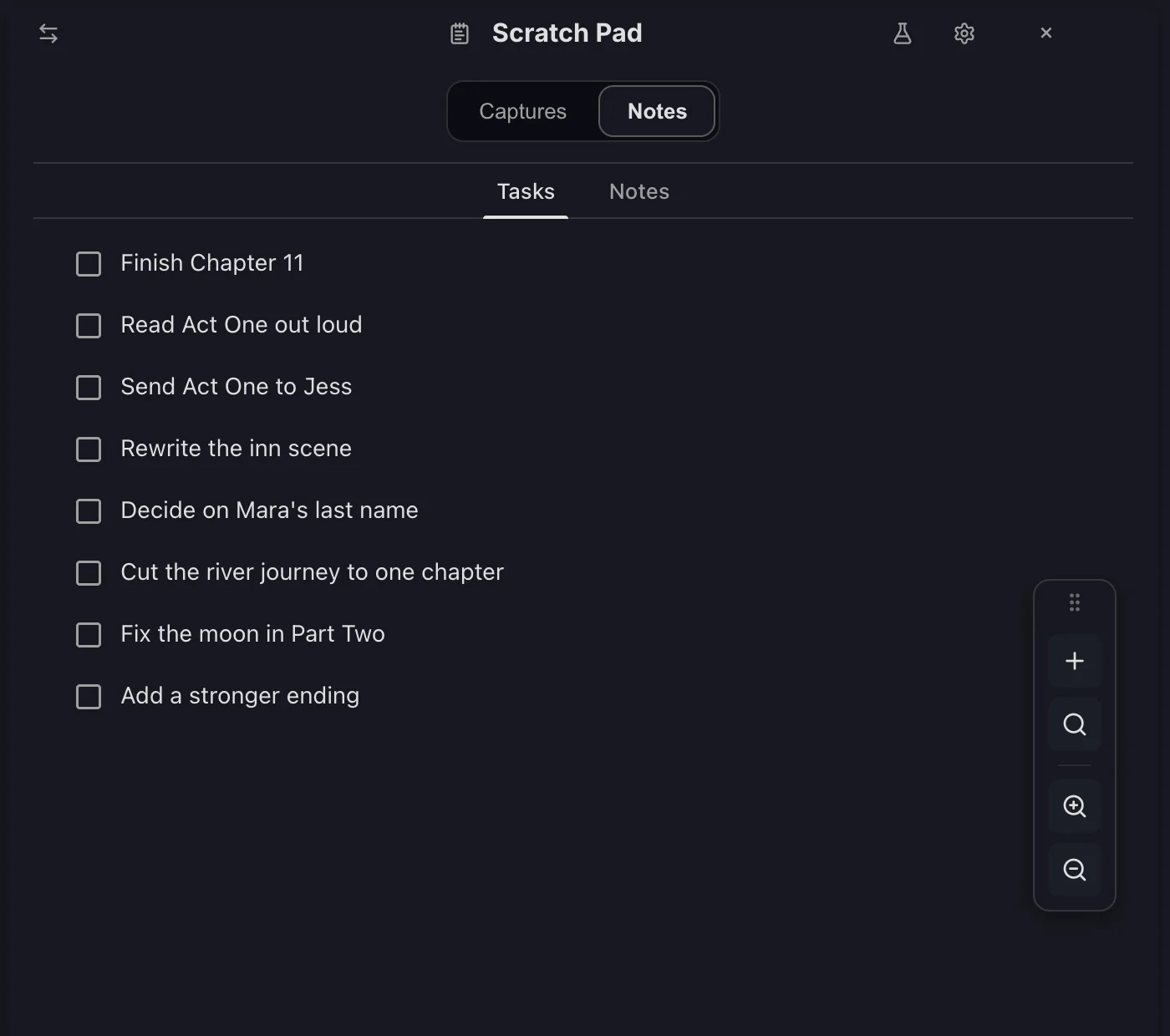Tick the Fix the moon in Part Two checkbox
This screenshot has width=1170, height=1036.
[89, 635]
